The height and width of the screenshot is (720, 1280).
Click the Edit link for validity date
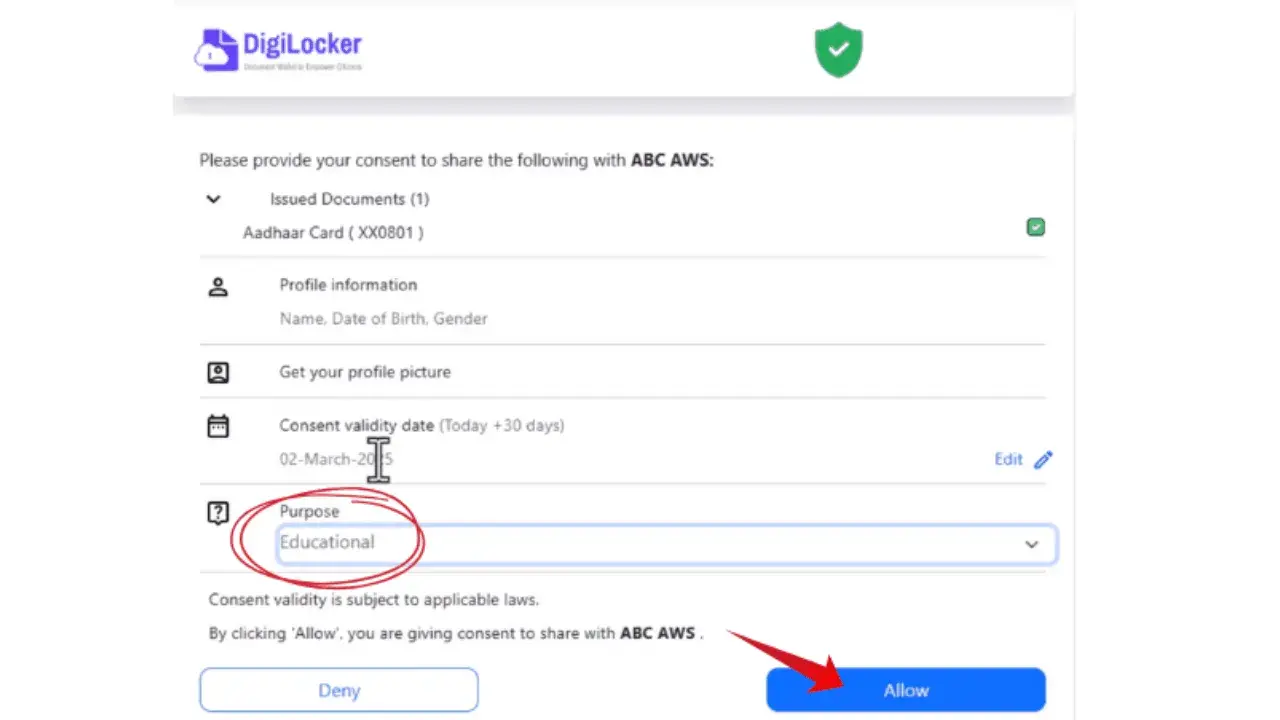click(x=1008, y=460)
